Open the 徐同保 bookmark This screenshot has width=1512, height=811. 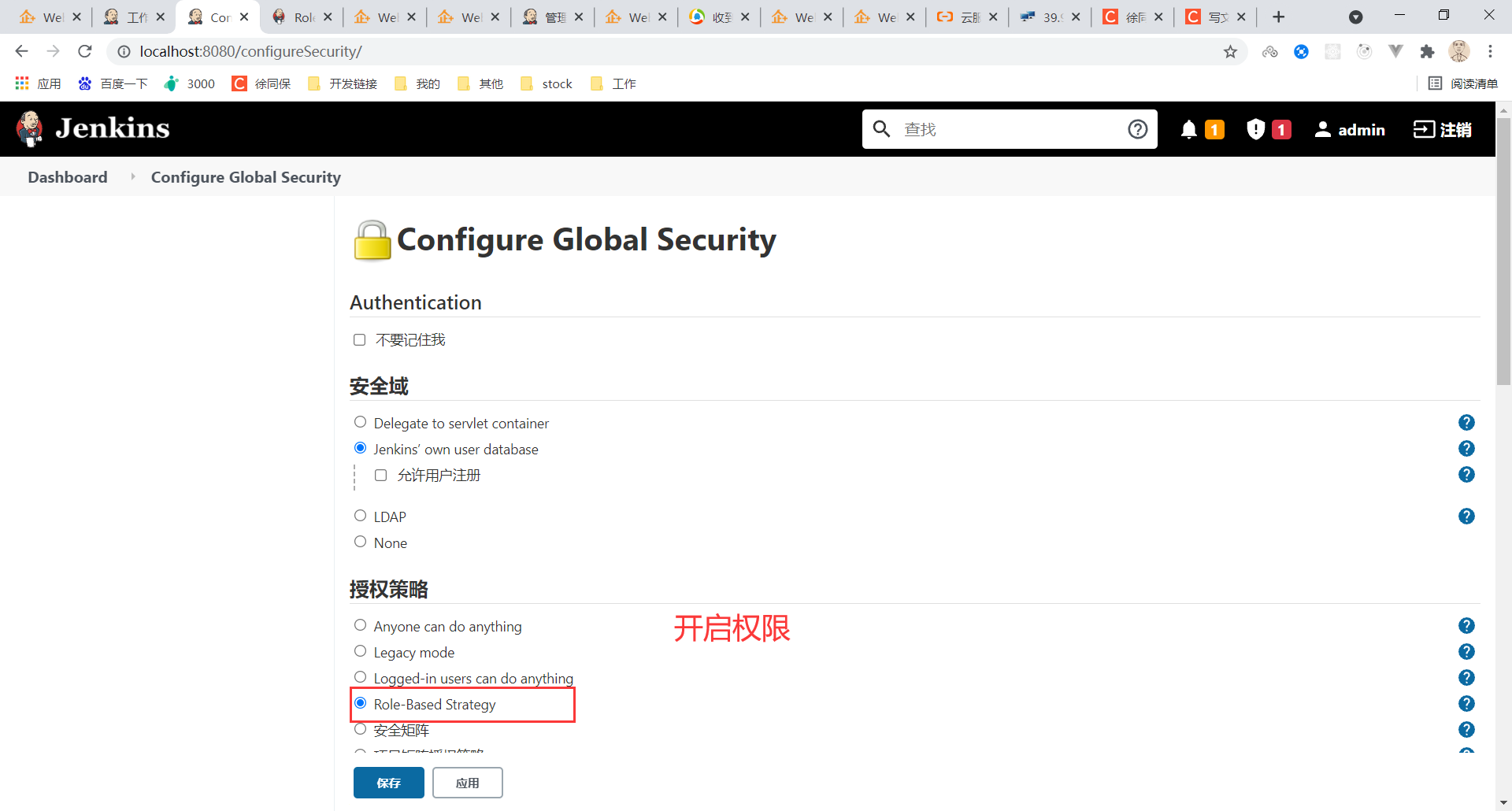click(x=261, y=83)
